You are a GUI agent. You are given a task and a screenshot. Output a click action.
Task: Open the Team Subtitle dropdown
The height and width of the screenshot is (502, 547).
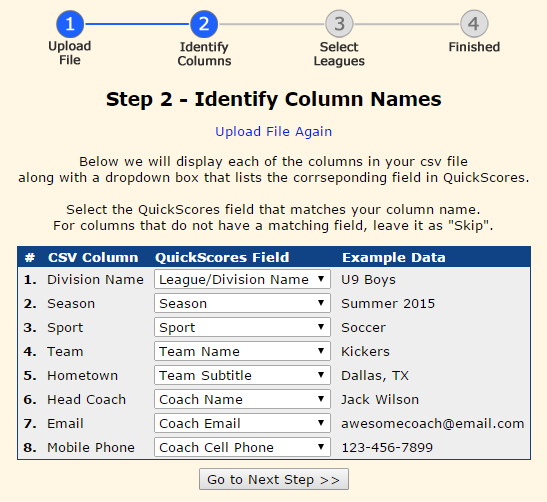[242, 375]
